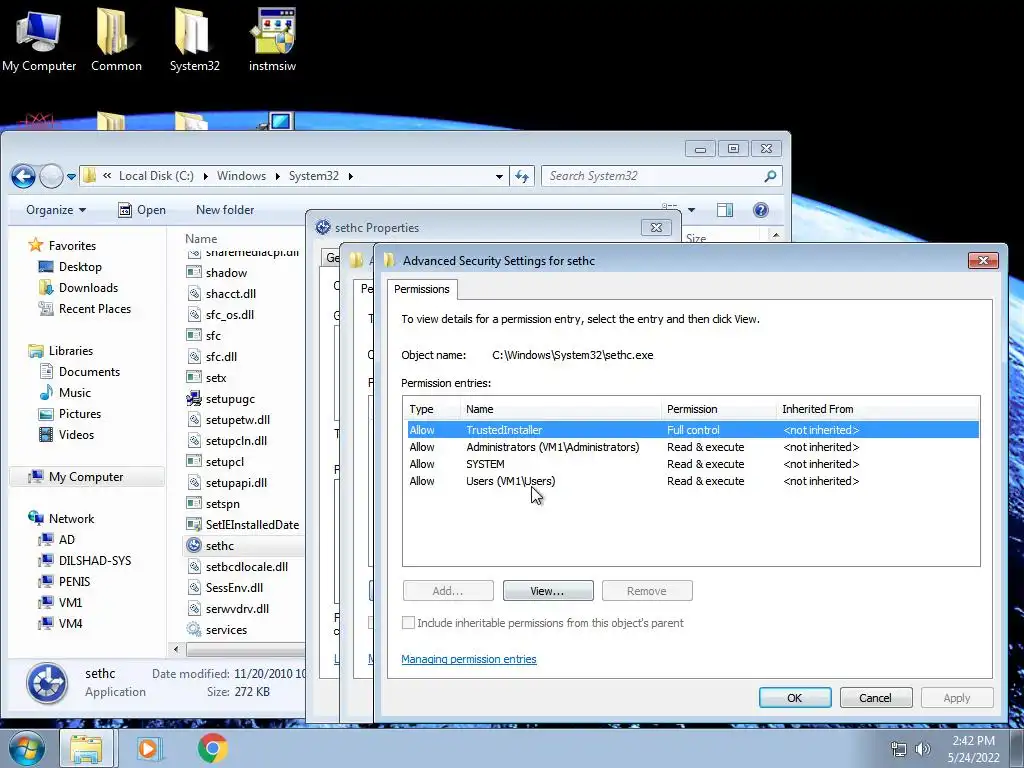Select the Permissions tab
The width and height of the screenshot is (1024, 768).
pos(422,289)
